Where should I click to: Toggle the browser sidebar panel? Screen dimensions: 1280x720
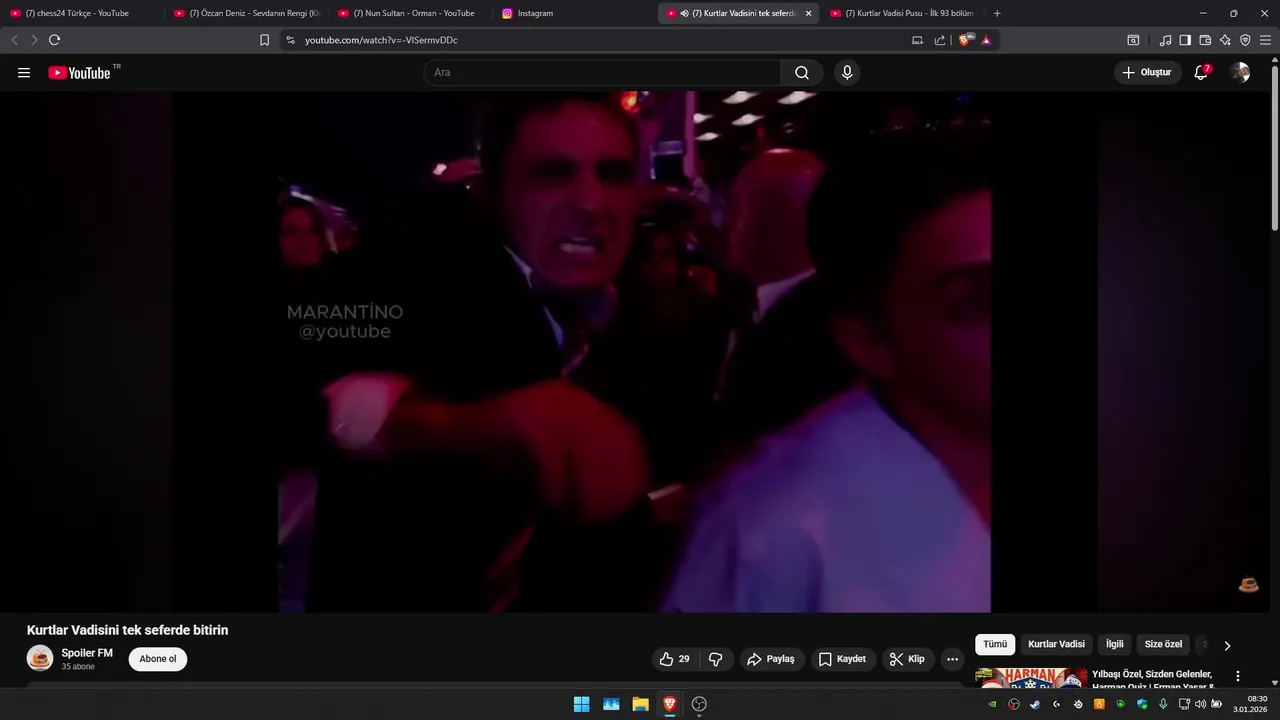[x=1185, y=40]
